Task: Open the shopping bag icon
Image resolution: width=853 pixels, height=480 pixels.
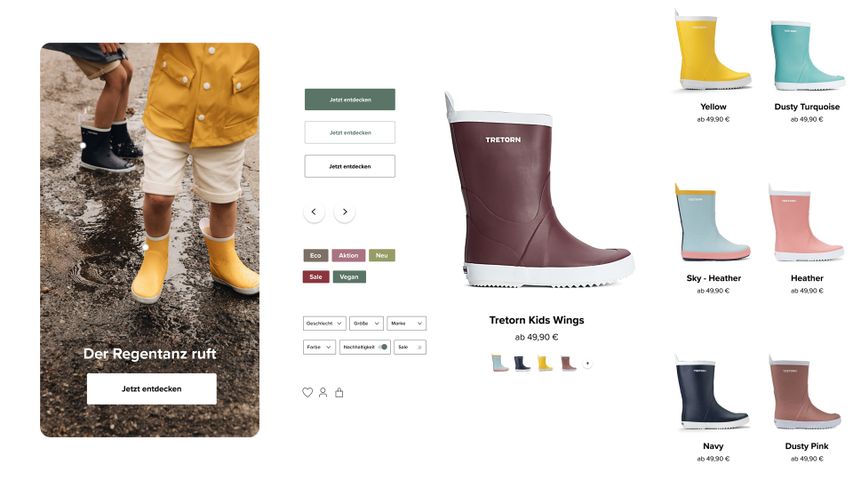Action: 339,392
